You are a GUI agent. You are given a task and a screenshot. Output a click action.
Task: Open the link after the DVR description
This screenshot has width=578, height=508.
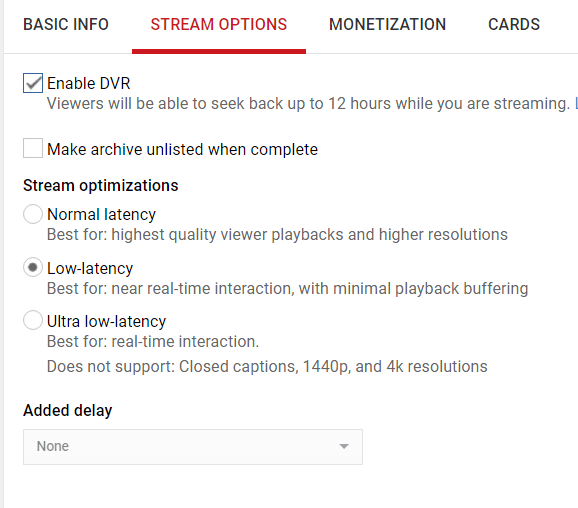pos(576,104)
